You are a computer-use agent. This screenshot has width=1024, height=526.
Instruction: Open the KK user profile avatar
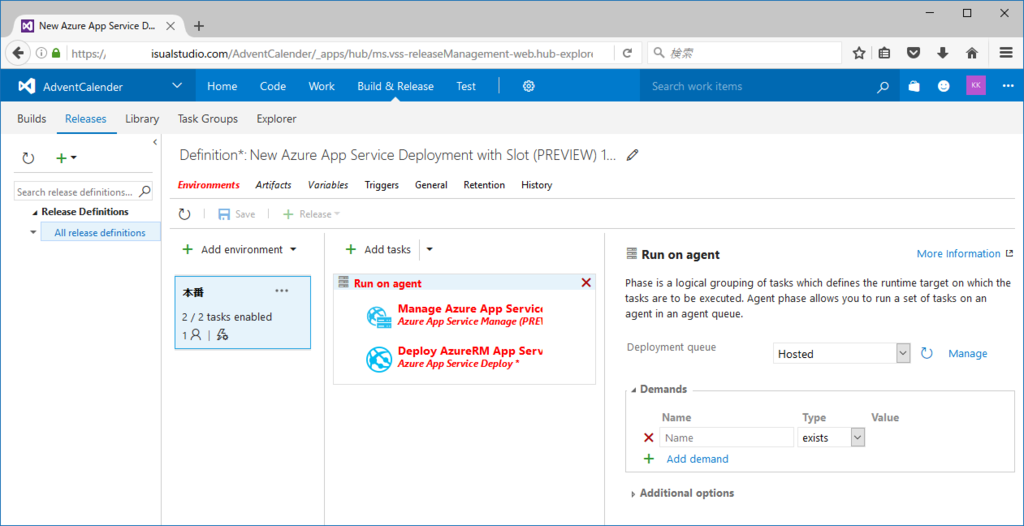tap(976, 86)
